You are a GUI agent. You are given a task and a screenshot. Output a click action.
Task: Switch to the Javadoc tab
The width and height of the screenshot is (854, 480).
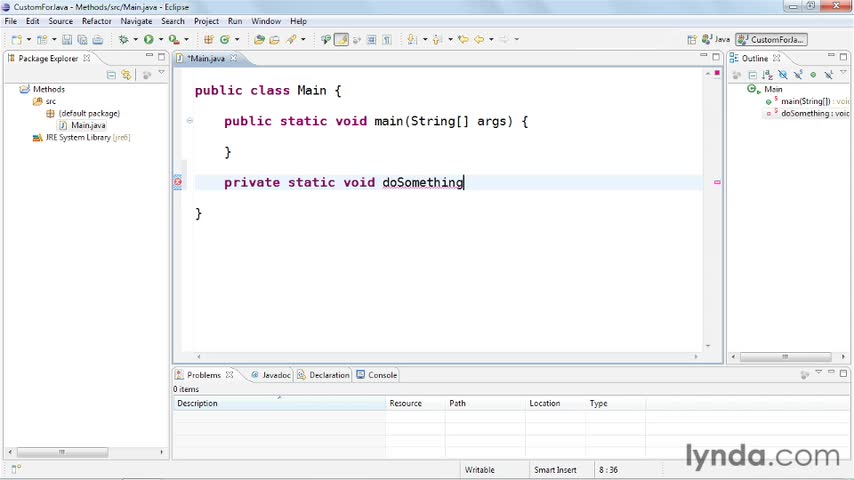(x=271, y=375)
